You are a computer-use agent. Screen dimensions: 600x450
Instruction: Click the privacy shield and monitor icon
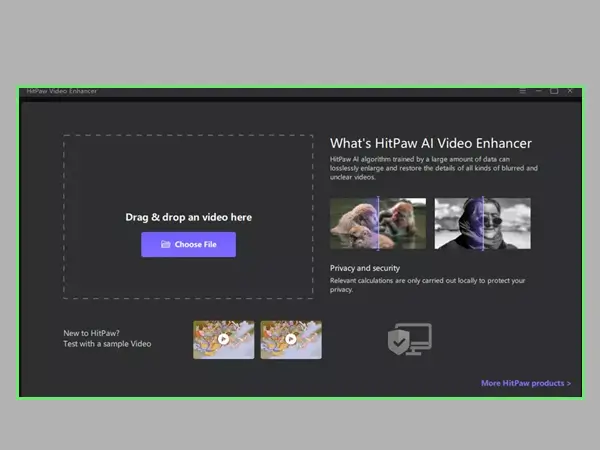click(409, 339)
